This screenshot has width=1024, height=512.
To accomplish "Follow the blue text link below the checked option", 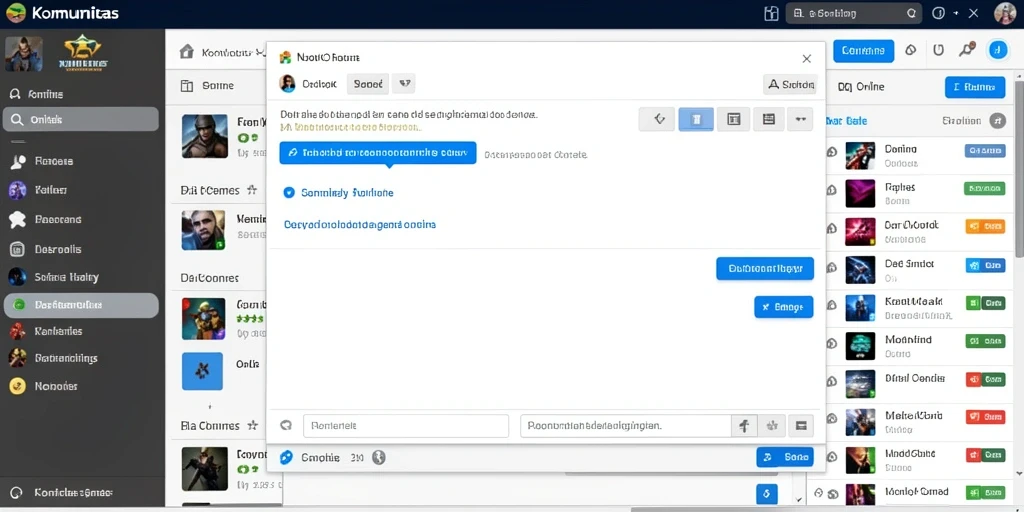I will click(360, 225).
